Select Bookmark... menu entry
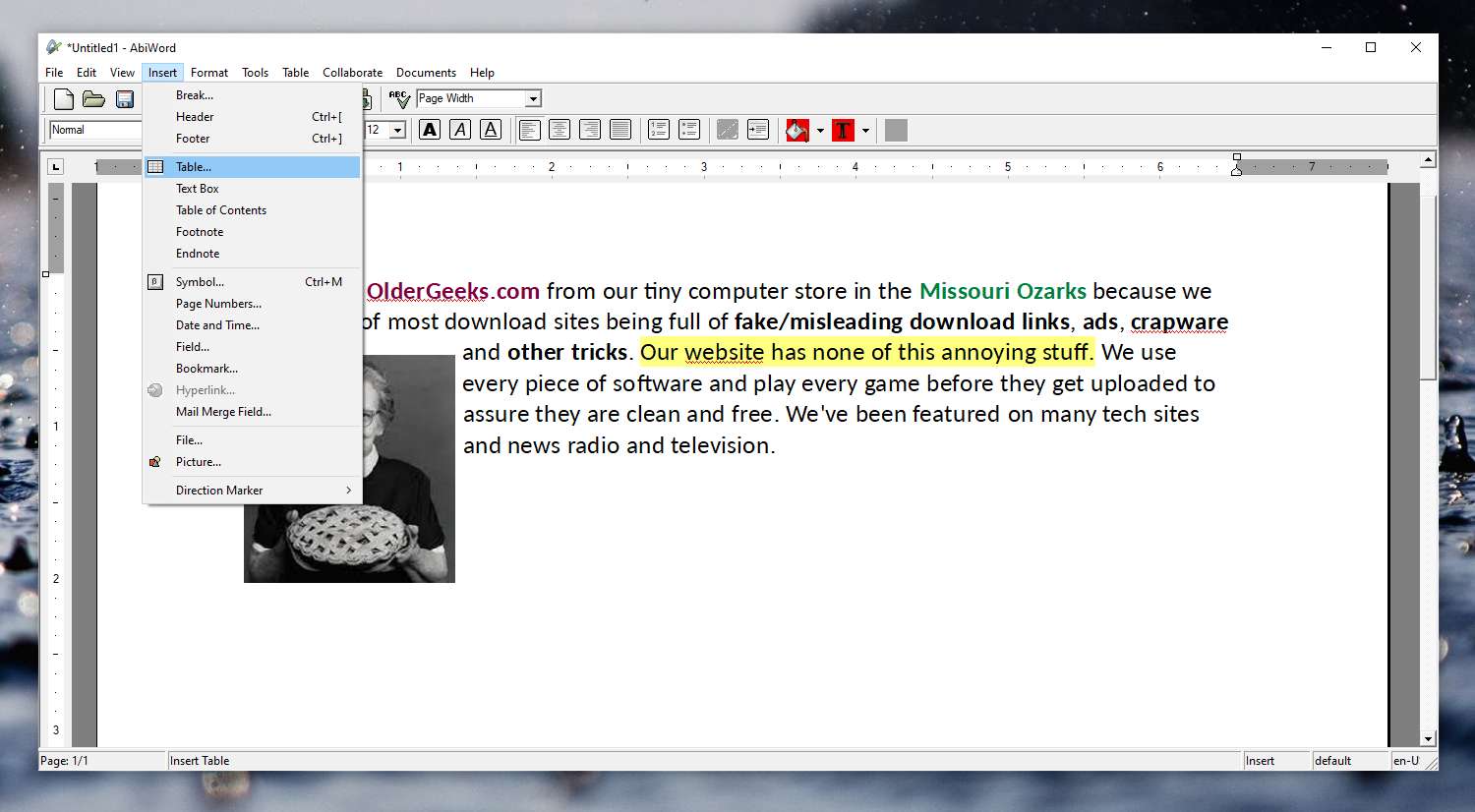This screenshot has height=812, width=1475. pos(253,369)
